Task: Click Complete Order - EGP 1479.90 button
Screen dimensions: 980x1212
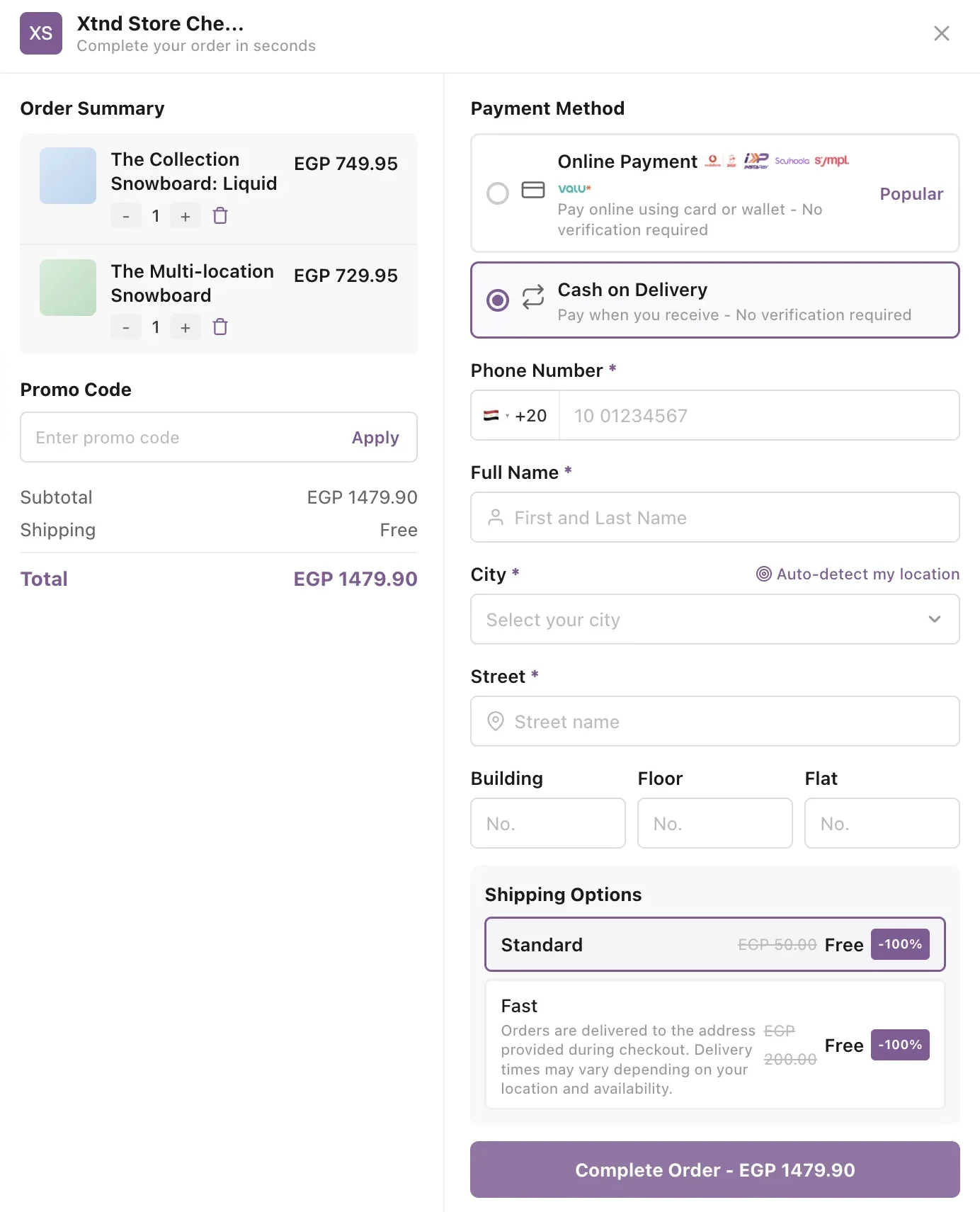Action: (x=715, y=1169)
